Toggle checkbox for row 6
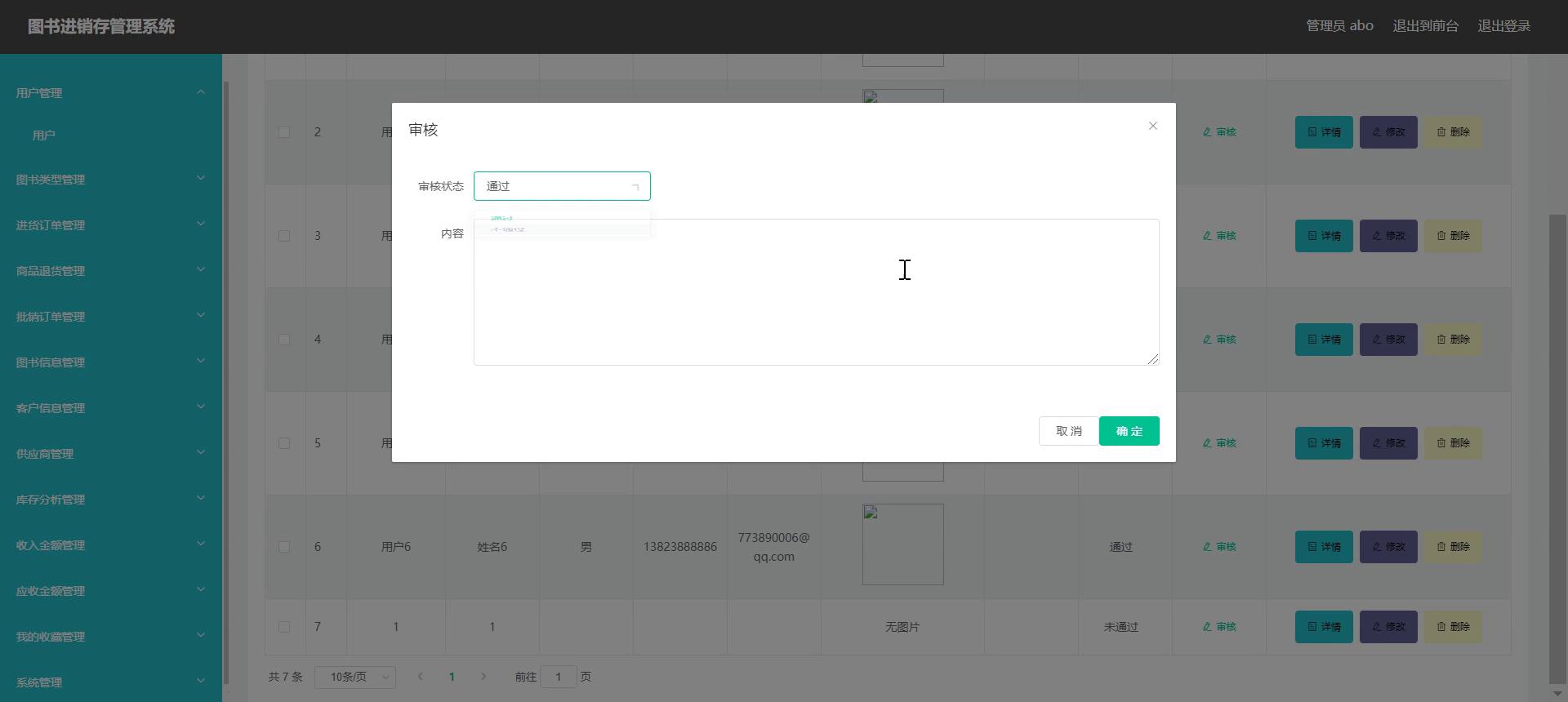 pos(284,547)
